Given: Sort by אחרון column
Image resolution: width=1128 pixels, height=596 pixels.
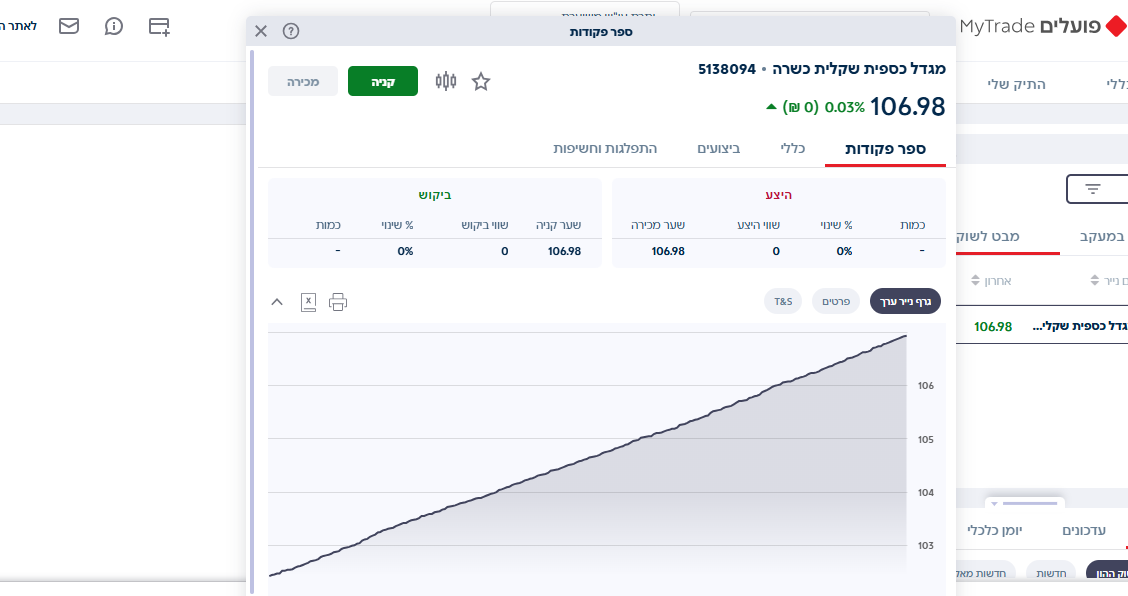Looking at the screenshot, I should coord(991,281).
